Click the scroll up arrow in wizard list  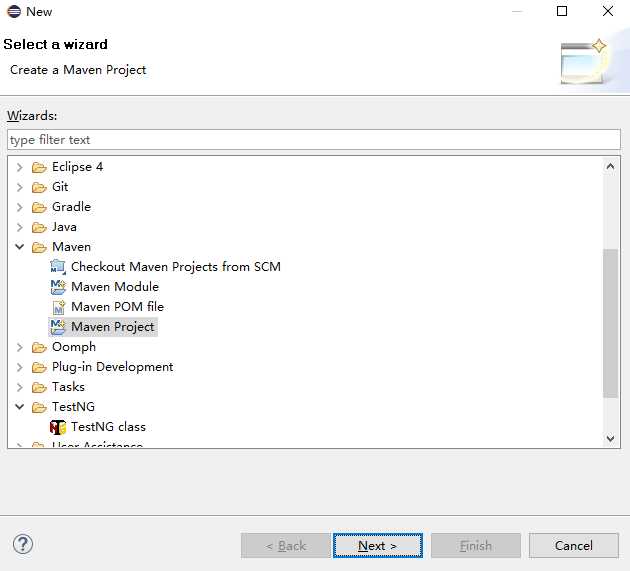[x=610, y=166]
